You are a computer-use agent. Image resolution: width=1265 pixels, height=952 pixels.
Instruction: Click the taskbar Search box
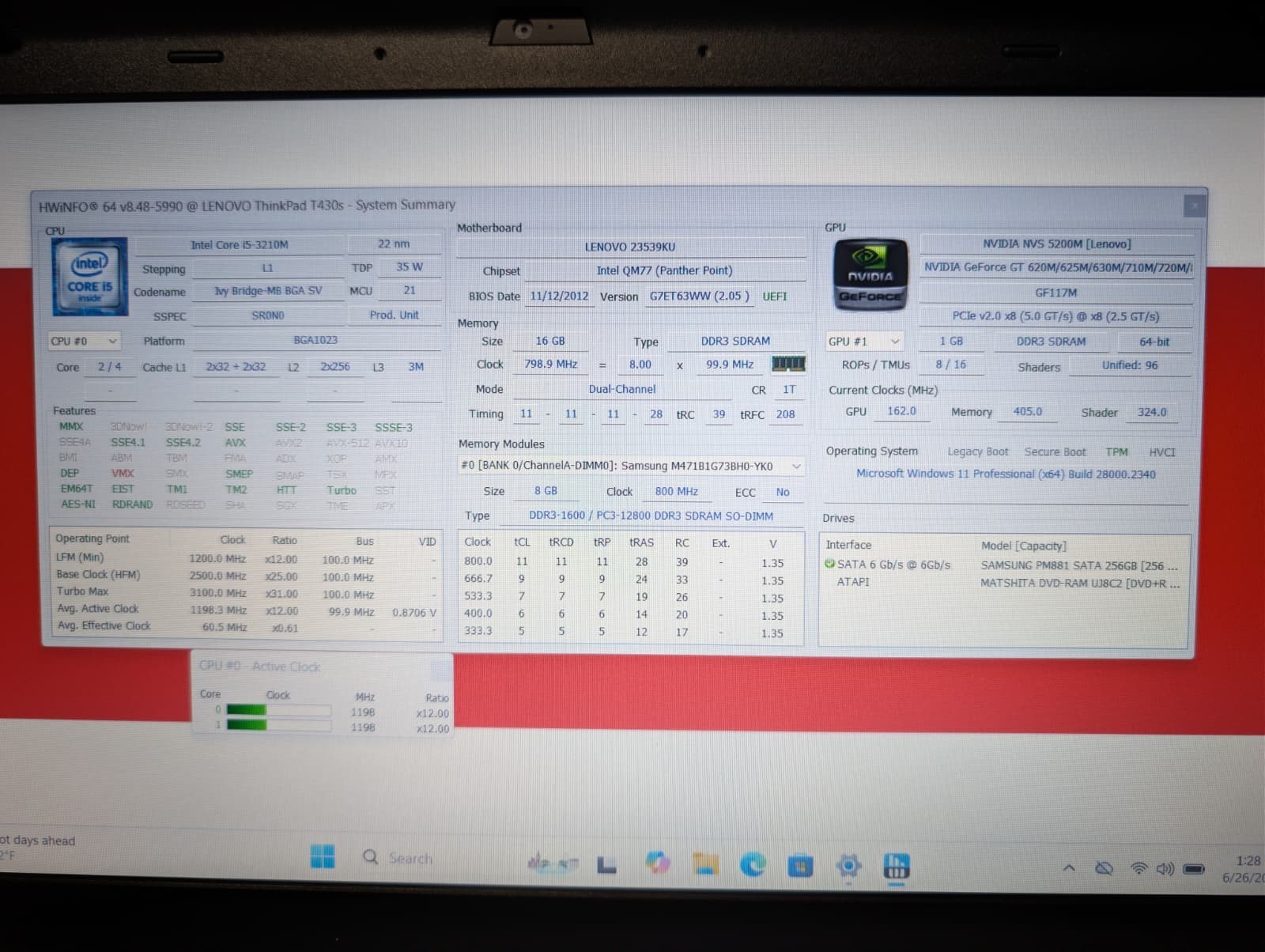(x=398, y=858)
